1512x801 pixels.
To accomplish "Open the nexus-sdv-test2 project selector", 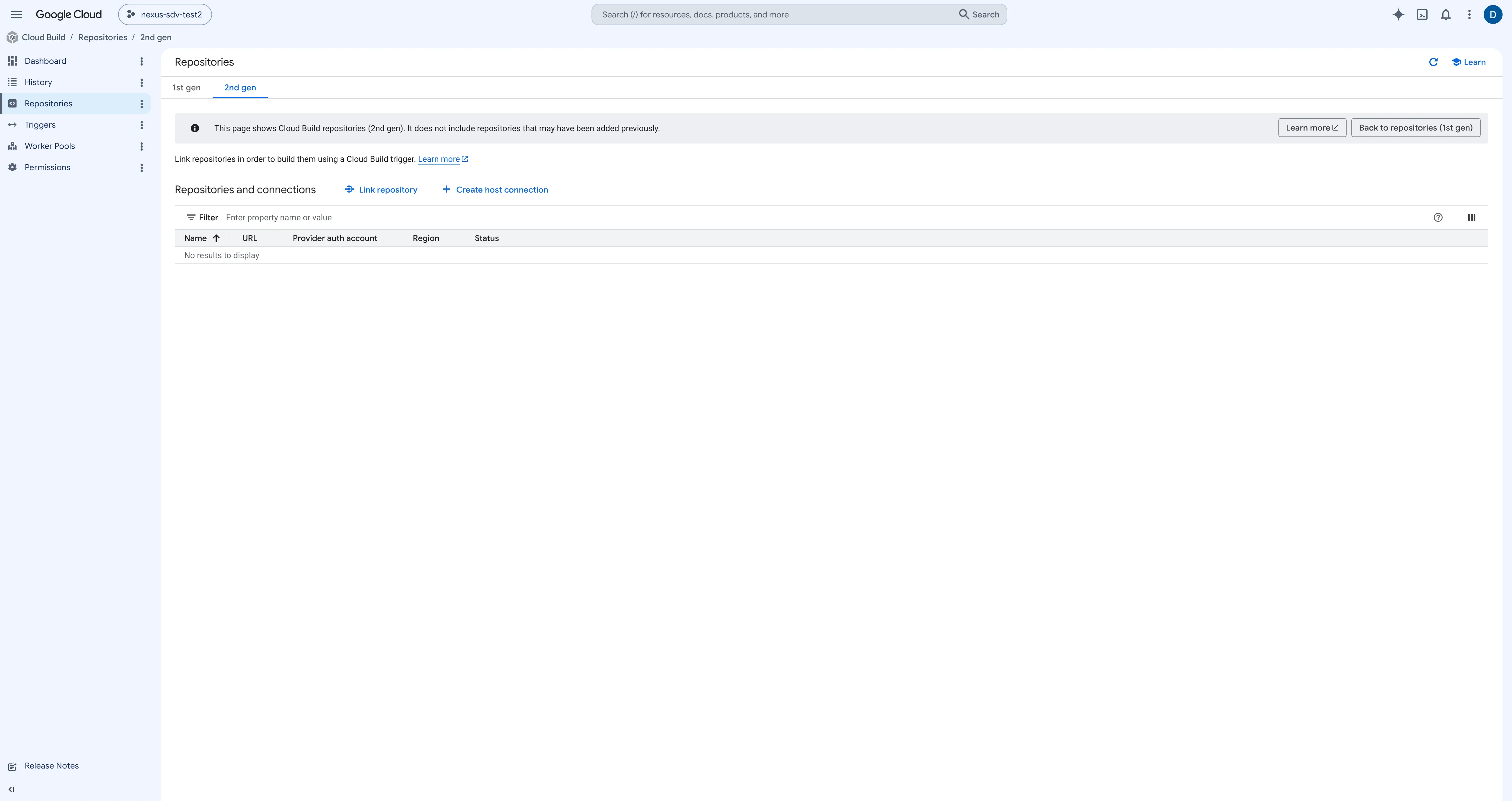I will pyautogui.click(x=165, y=15).
